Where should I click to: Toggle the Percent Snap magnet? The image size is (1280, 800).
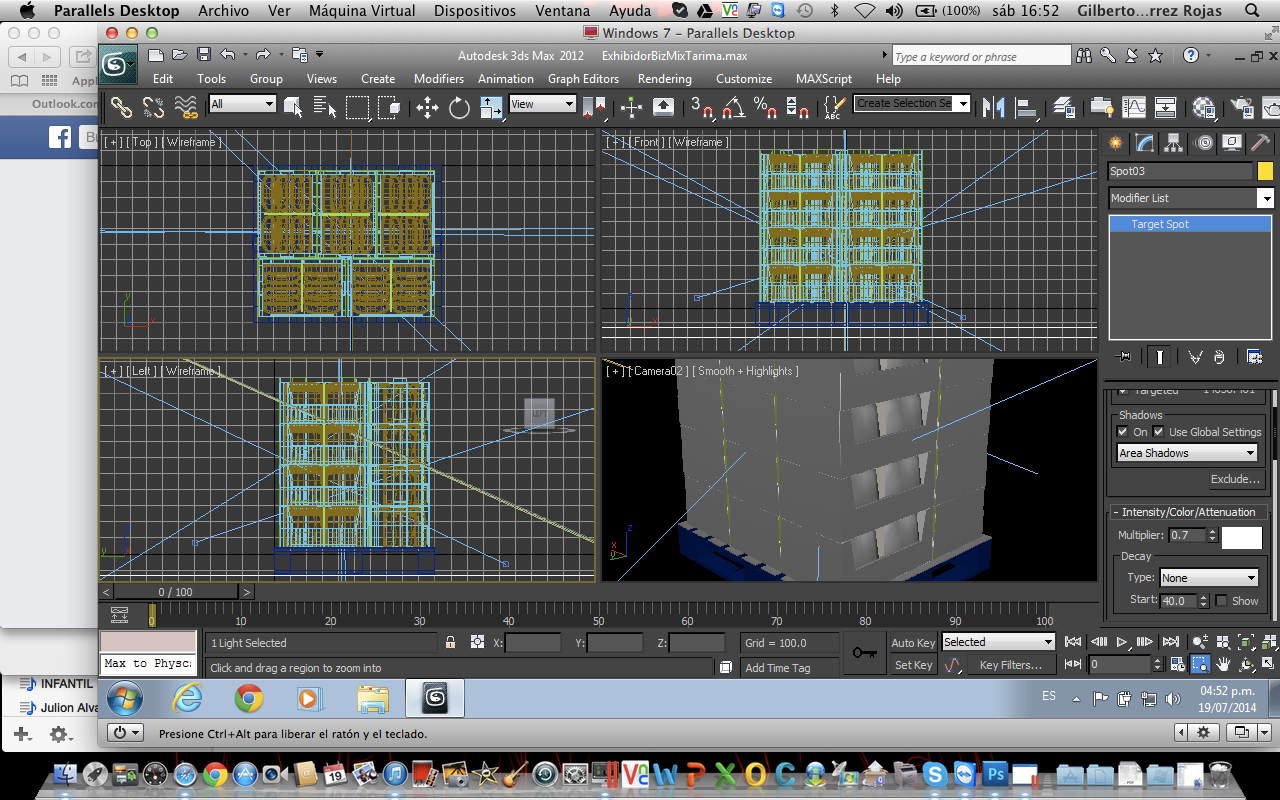point(766,106)
